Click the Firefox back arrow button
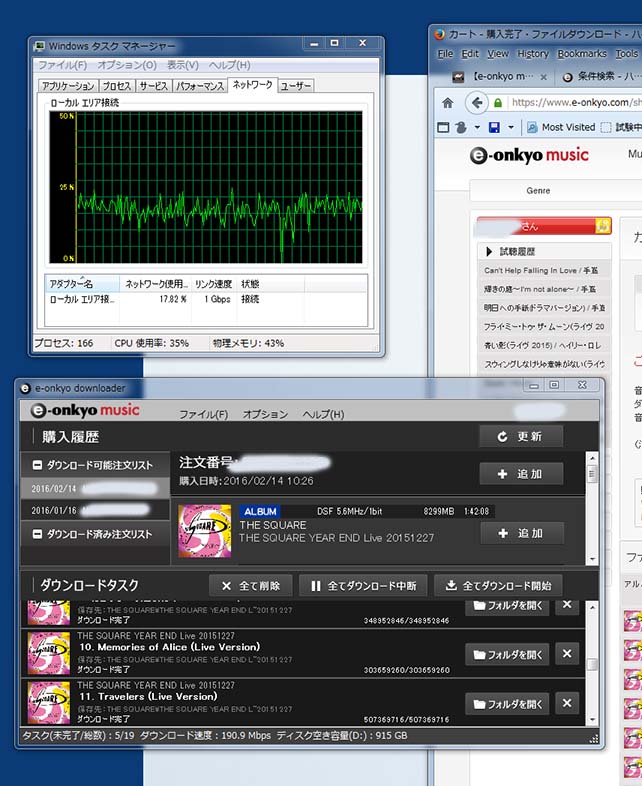Screen dimensions: 642x786 tap(477, 103)
